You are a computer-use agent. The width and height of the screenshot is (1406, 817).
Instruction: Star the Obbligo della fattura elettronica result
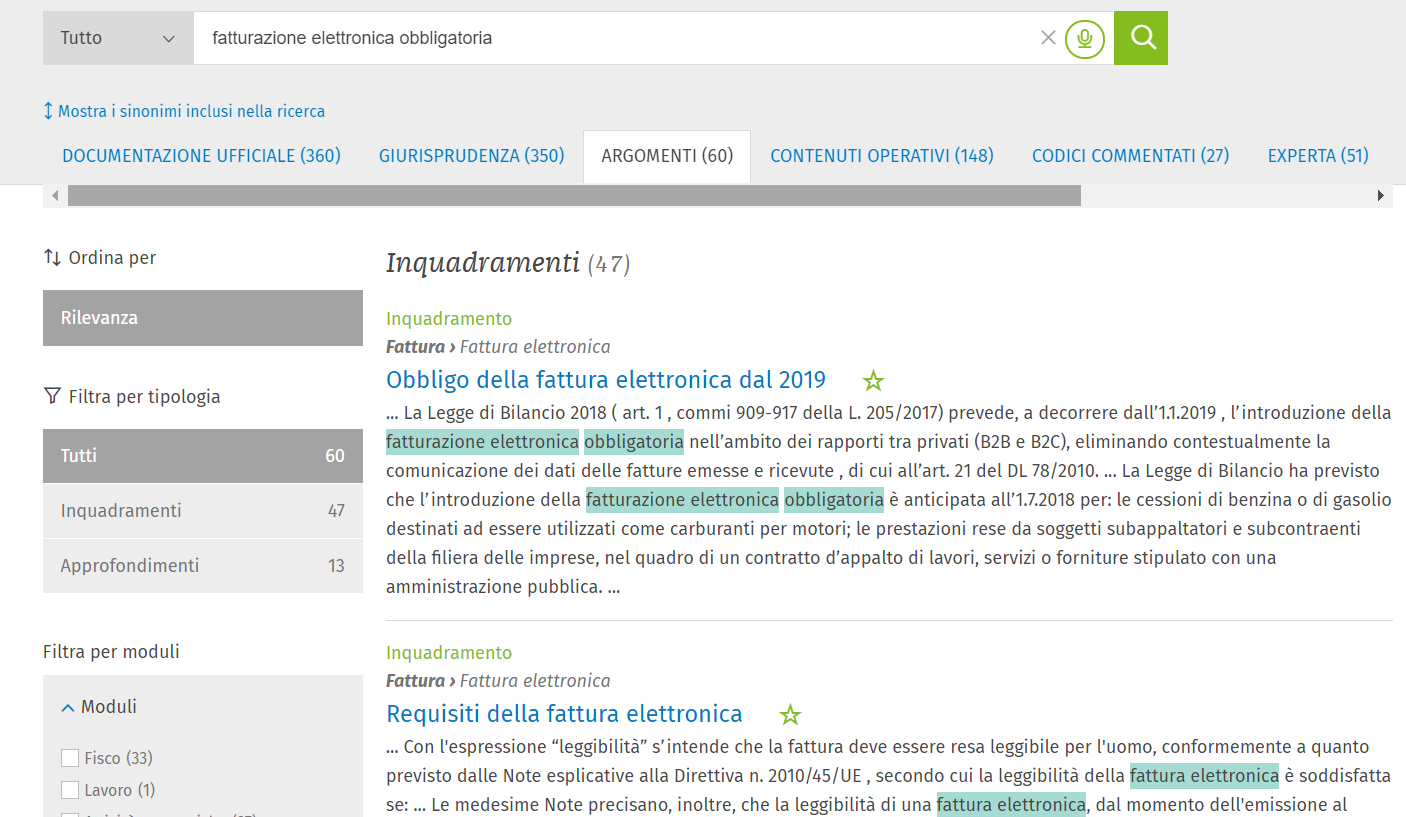point(873,381)
